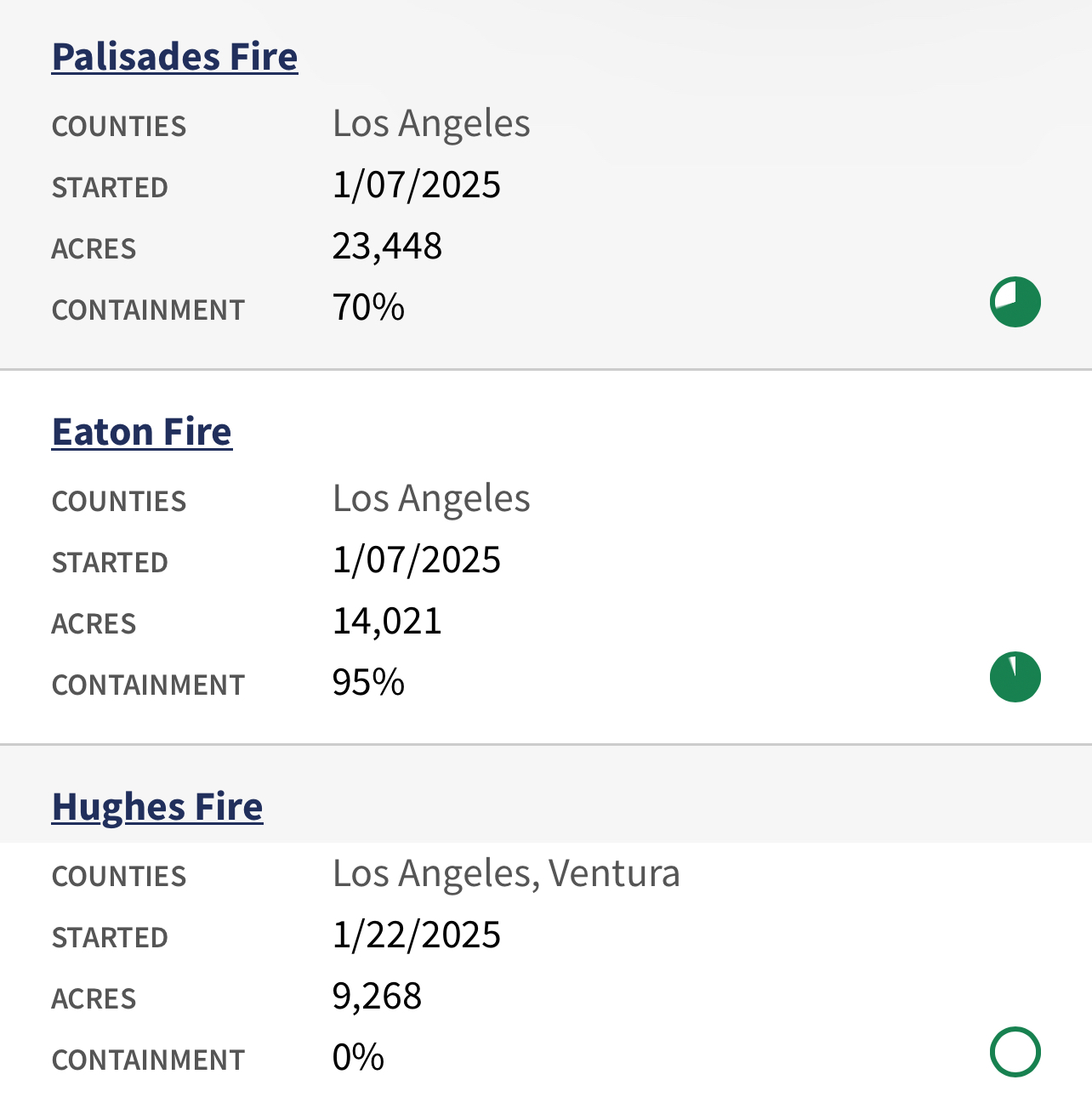Click the Eaton Fire 95% containment text
Screen dimensions: 1092x1114
tap(368, 683)
